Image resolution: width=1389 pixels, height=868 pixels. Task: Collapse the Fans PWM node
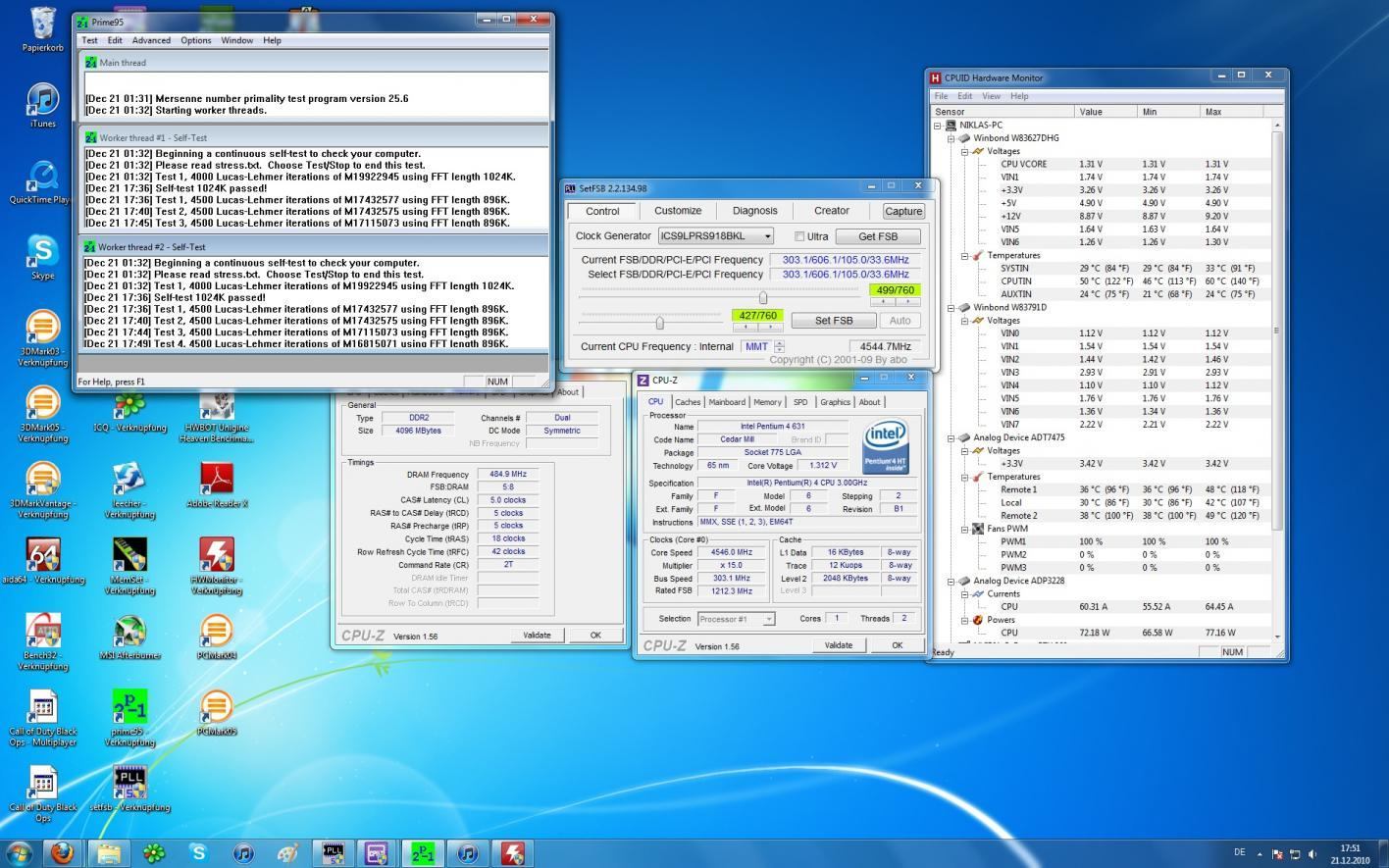point(964,529)
